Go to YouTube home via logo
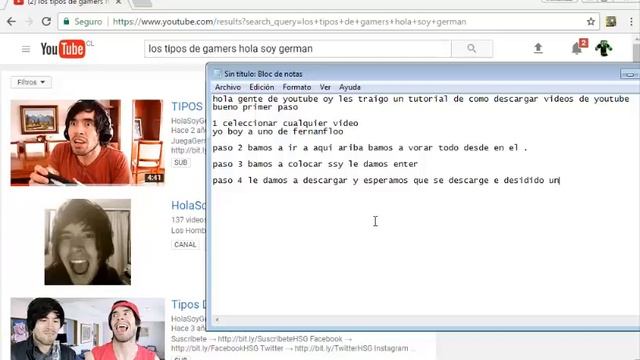This screenshot has width=640, height=360. (63, 49)
